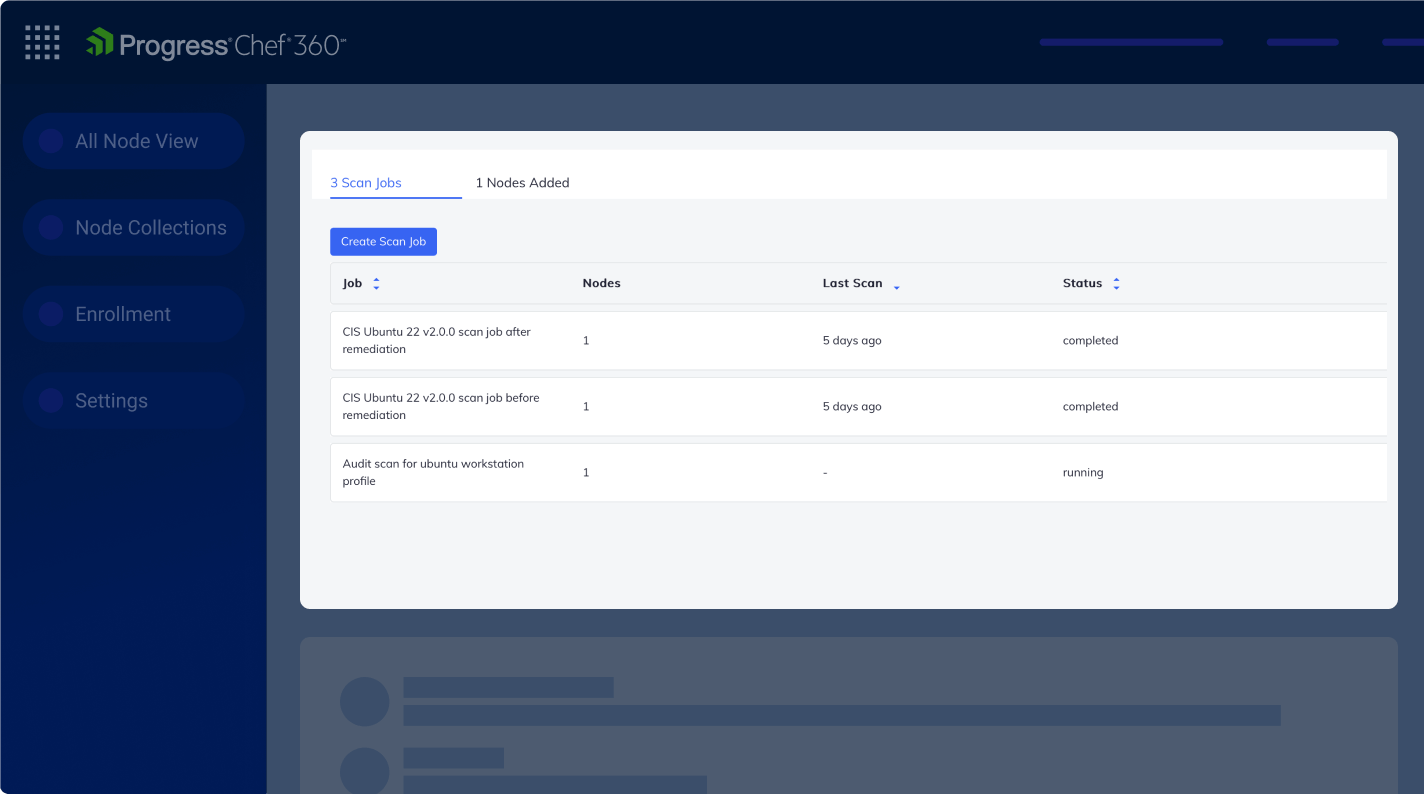
Task: Click the Progress Chef 360 logo
Action: click(x=216, y=44)
